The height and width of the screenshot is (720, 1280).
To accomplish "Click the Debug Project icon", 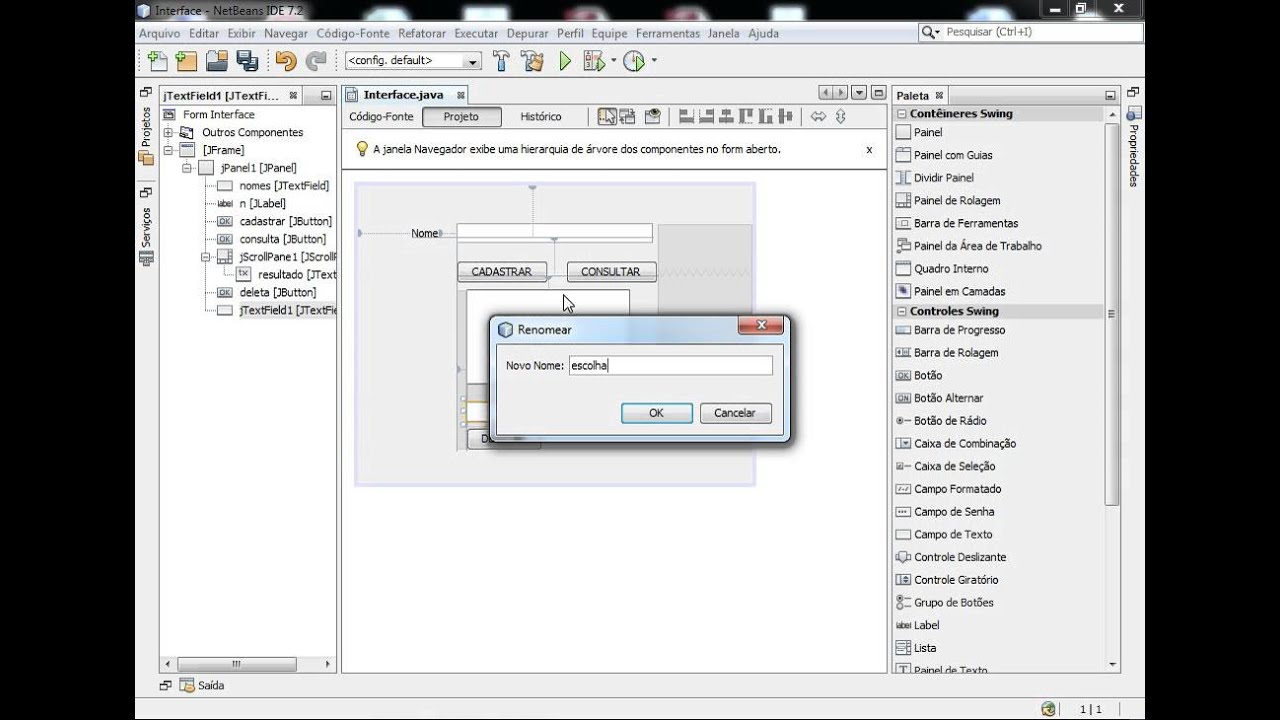I will point(594,61).
